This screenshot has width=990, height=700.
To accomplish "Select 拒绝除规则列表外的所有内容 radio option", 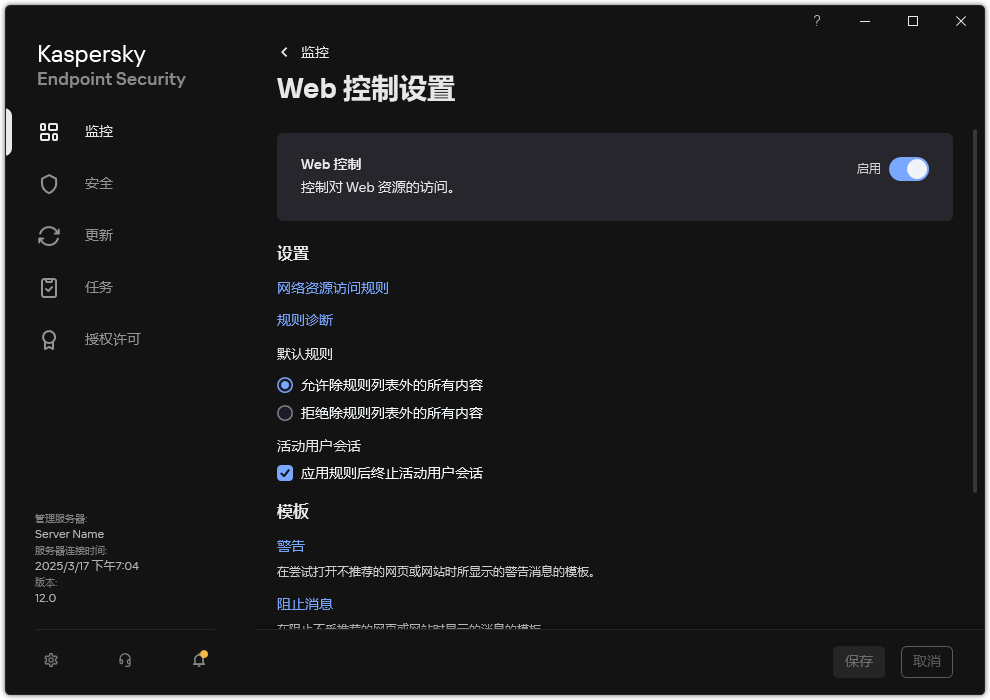I will [x=285, y=413].
